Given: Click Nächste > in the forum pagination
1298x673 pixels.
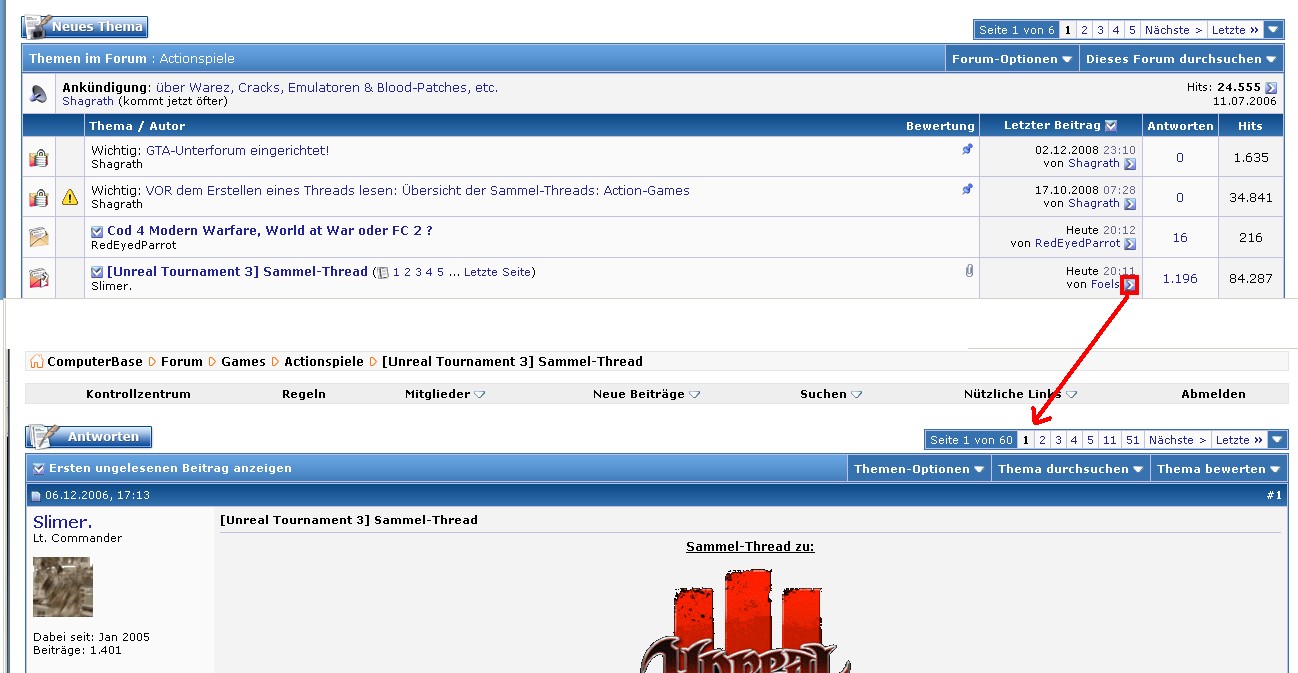Looking at the screenshot, I should point(1175,30).
